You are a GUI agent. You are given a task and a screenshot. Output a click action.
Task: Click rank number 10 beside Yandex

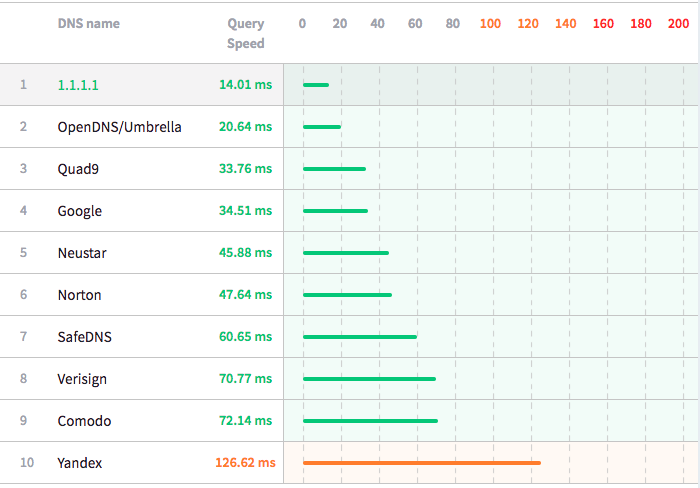[27, 462]
